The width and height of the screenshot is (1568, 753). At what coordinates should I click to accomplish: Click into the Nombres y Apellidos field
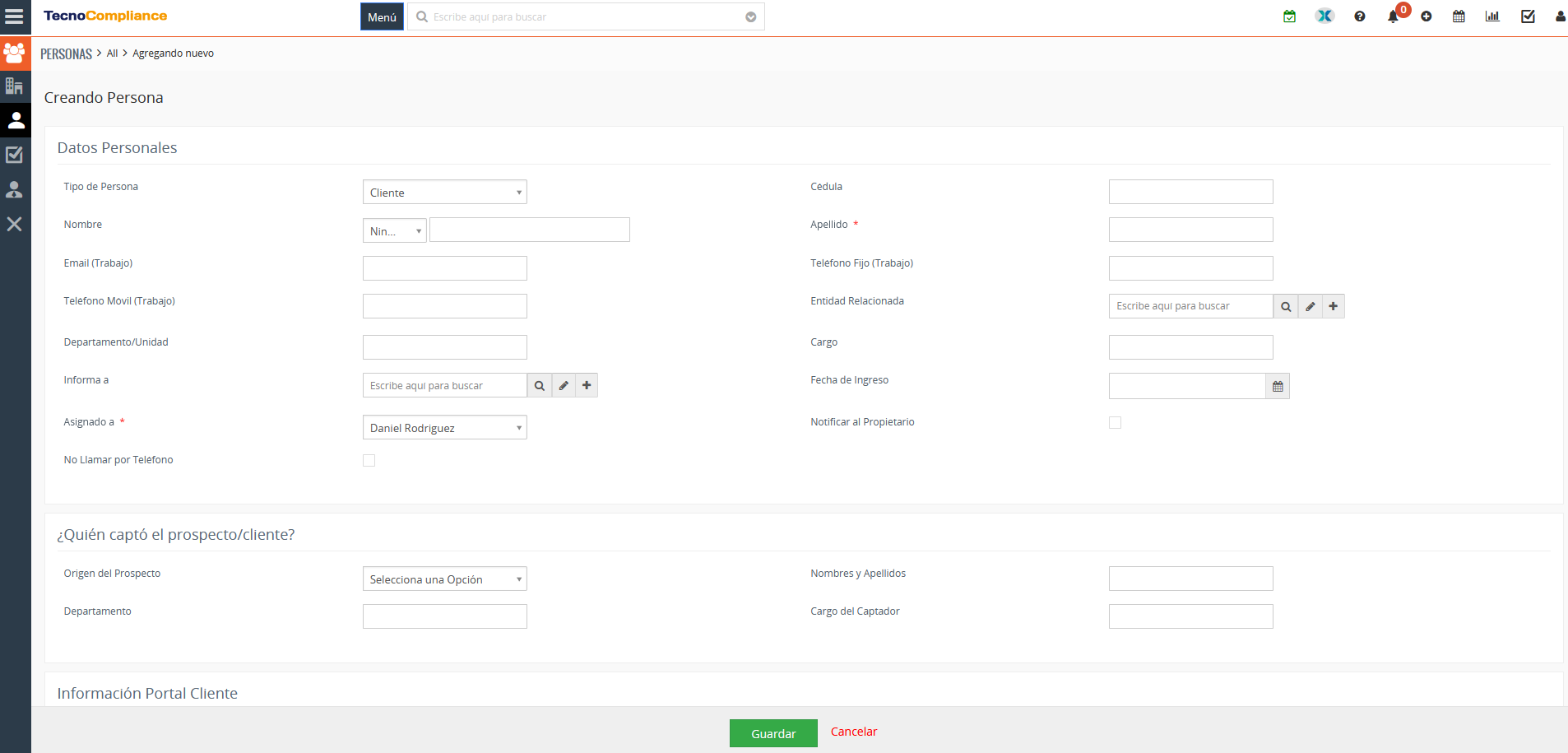click(1190, 579)
